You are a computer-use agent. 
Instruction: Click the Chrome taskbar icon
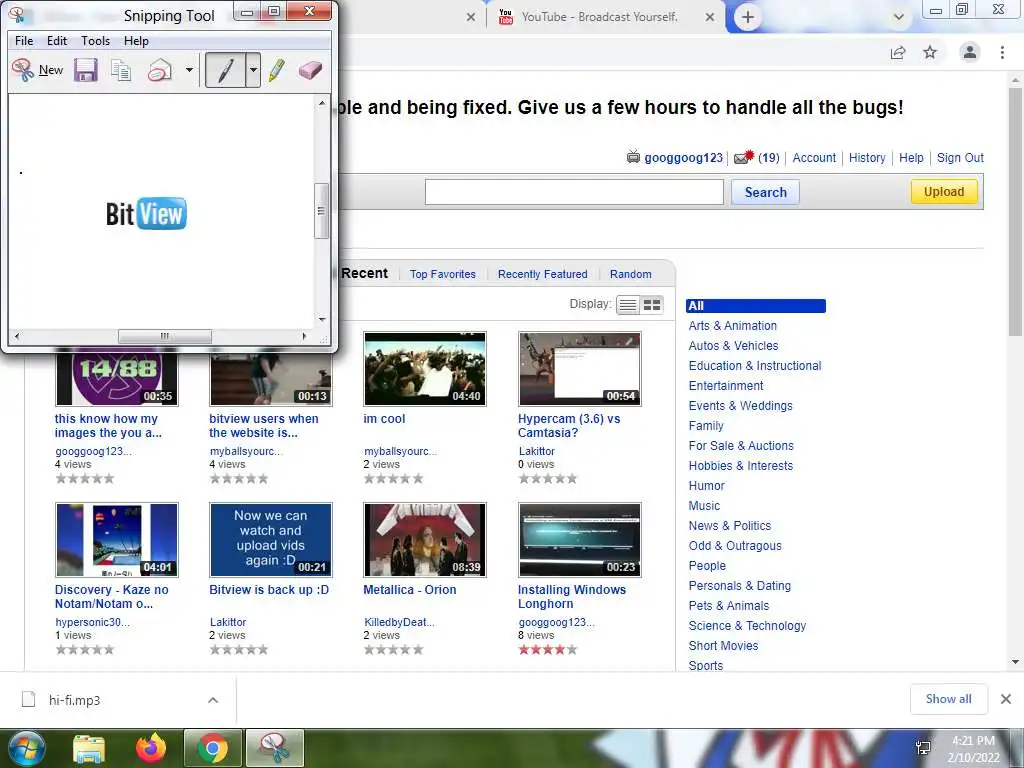coord(213,748)
